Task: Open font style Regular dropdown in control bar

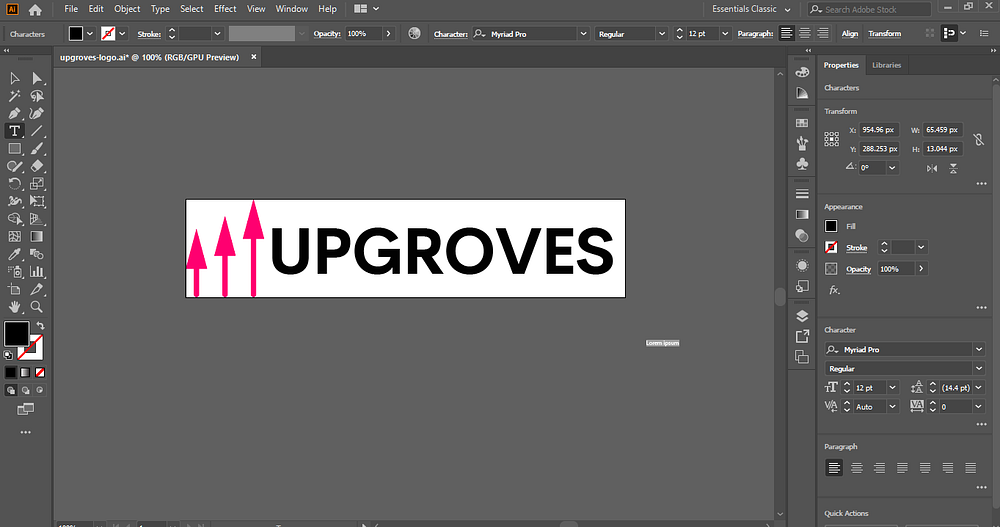Action: pos(662,34)
